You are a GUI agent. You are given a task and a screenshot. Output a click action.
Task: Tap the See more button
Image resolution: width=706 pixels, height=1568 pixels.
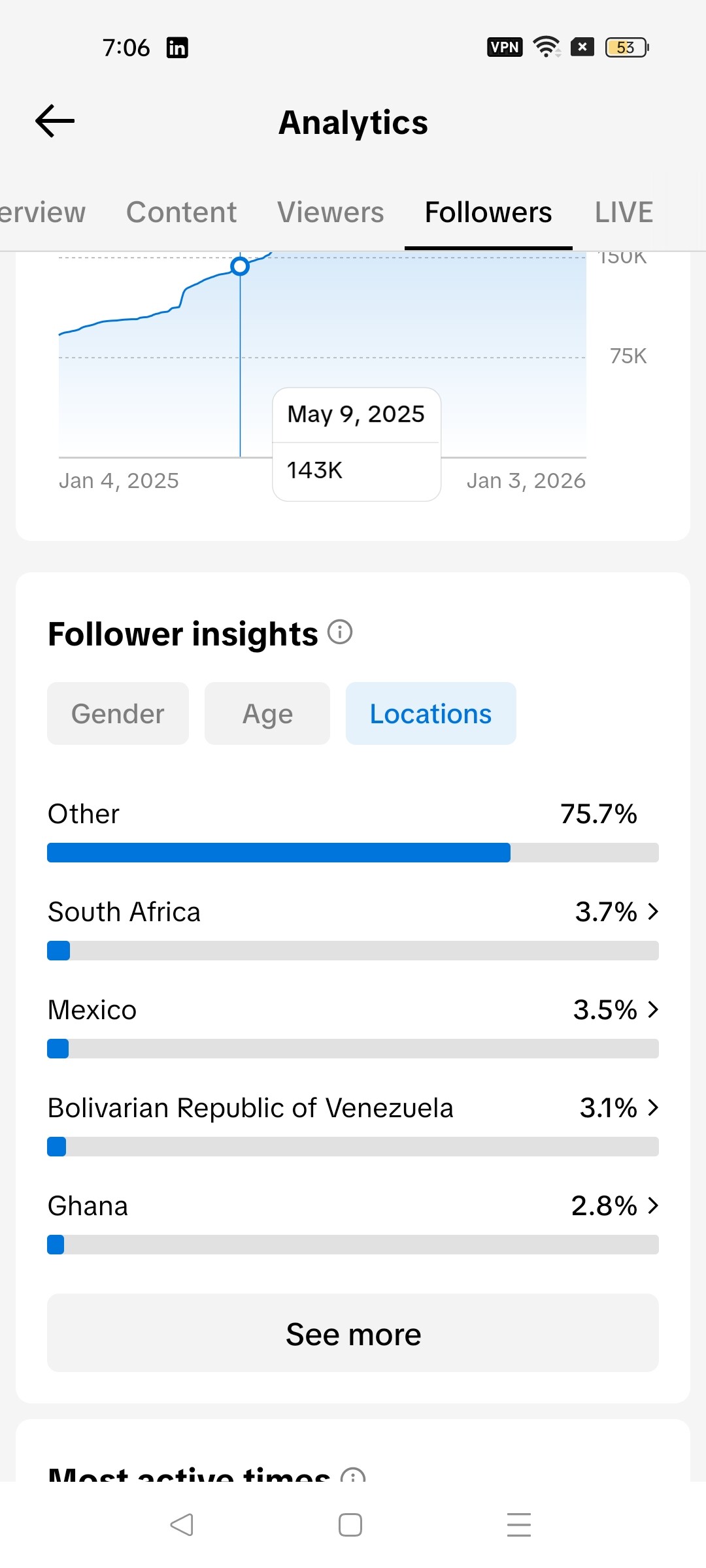coord(353,1333)
